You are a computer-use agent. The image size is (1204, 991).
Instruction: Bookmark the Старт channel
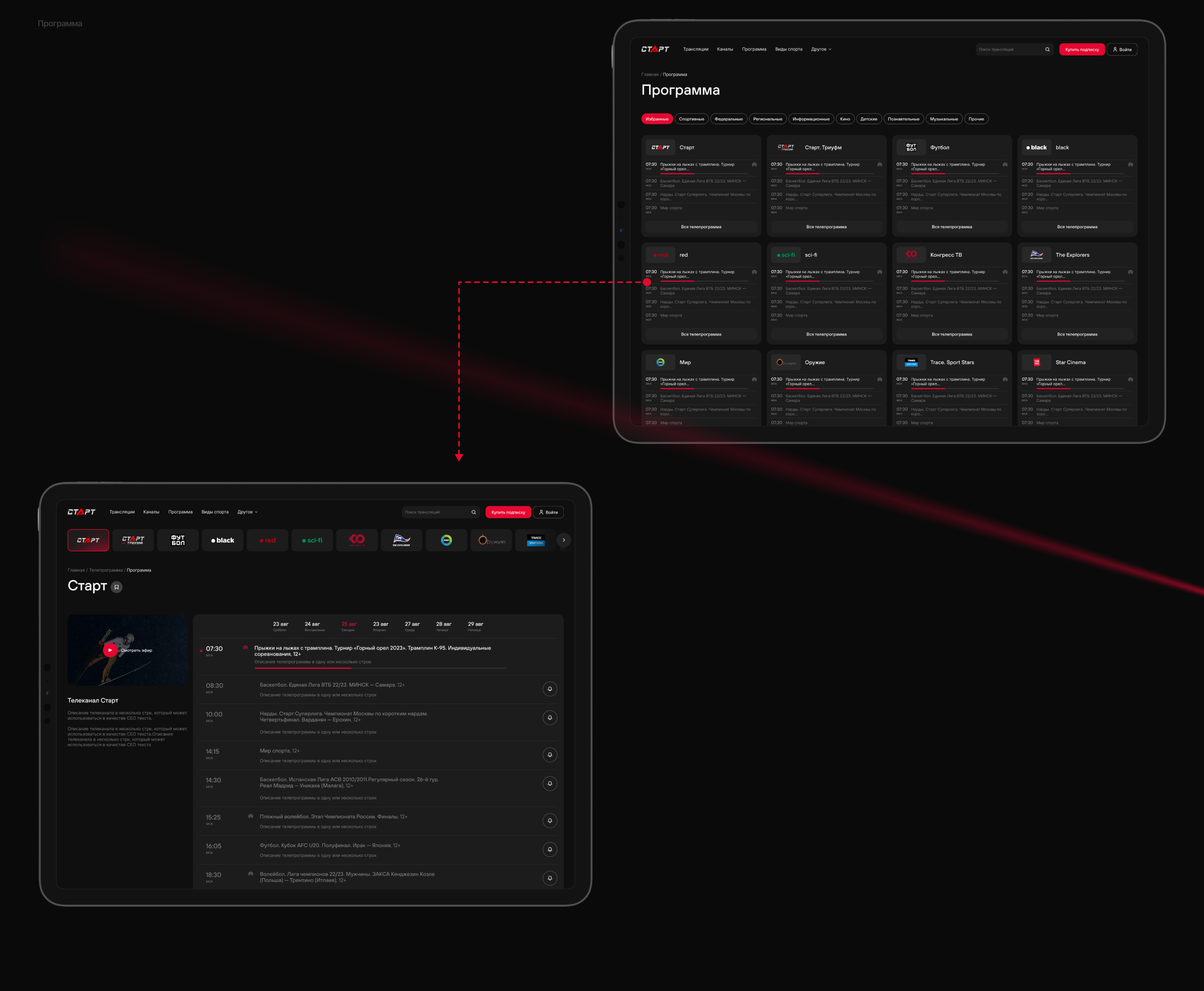117,587
